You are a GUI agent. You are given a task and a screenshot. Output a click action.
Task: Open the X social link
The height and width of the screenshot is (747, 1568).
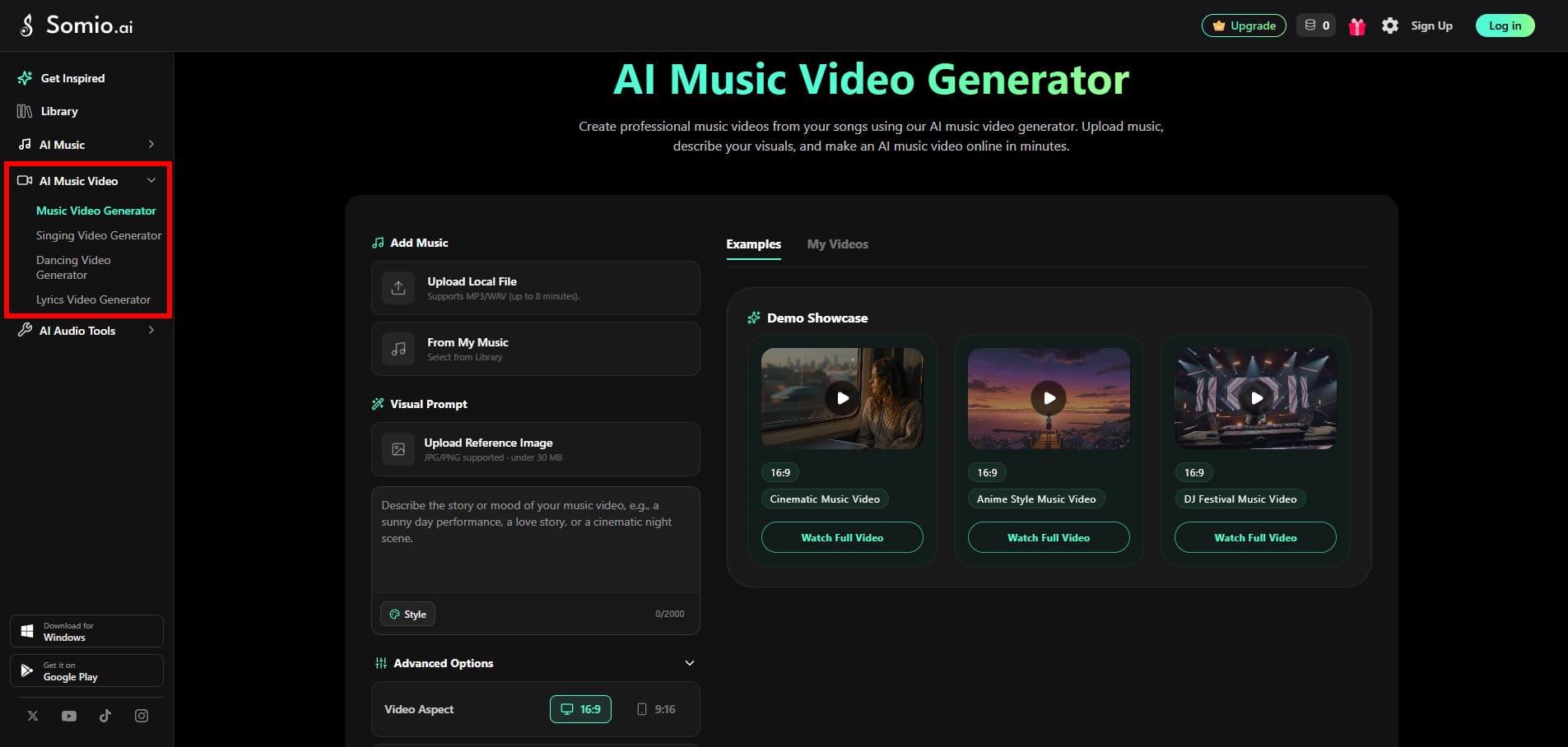[33, 716]
